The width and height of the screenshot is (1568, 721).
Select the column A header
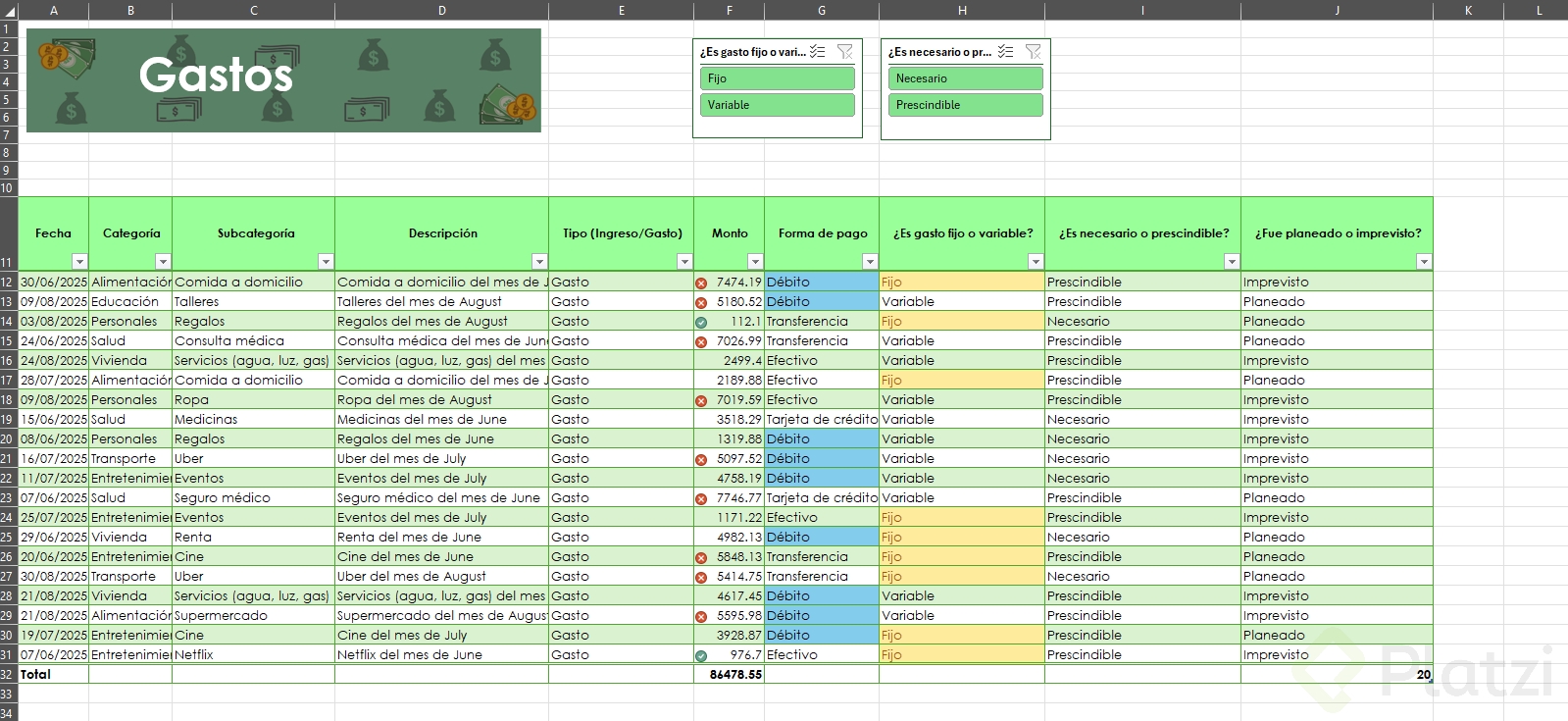(x=53, y=10)
